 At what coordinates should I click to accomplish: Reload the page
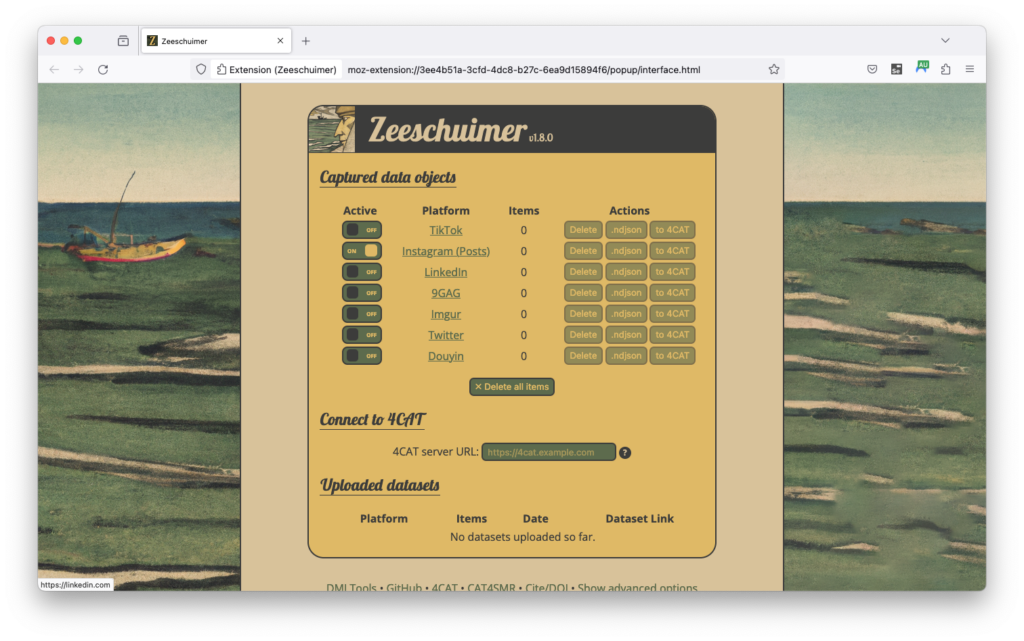coord(103,69)
